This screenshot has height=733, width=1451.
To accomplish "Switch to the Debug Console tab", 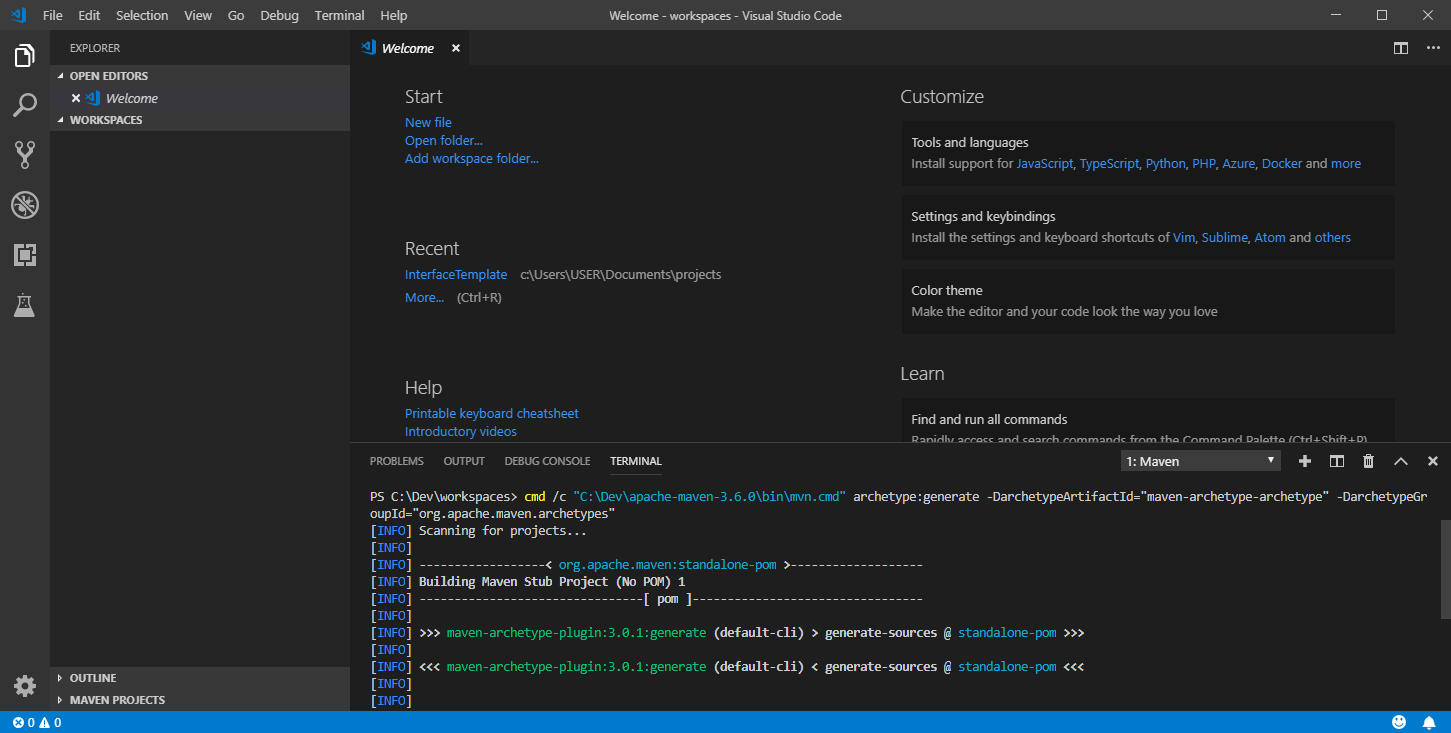I will click(547, 461).
